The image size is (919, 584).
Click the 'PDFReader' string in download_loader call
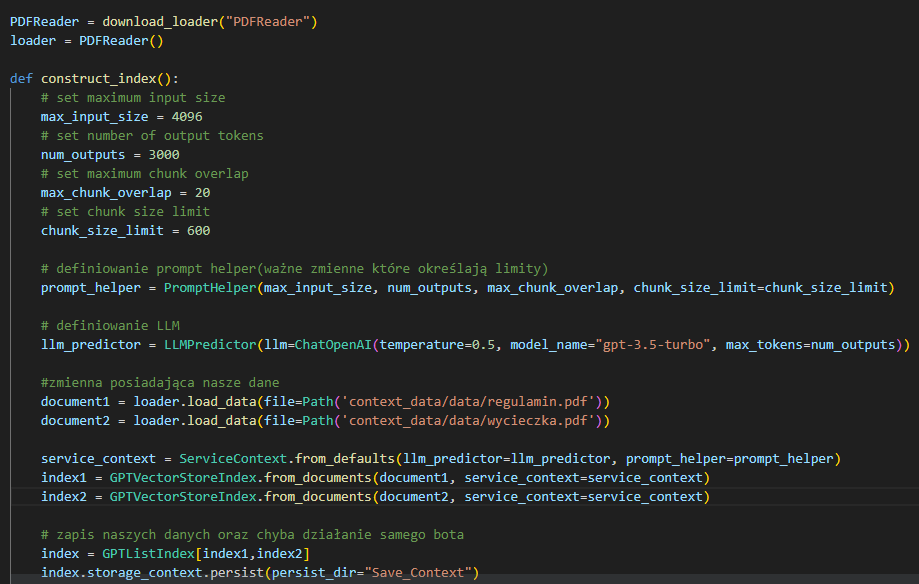point(268,22)
